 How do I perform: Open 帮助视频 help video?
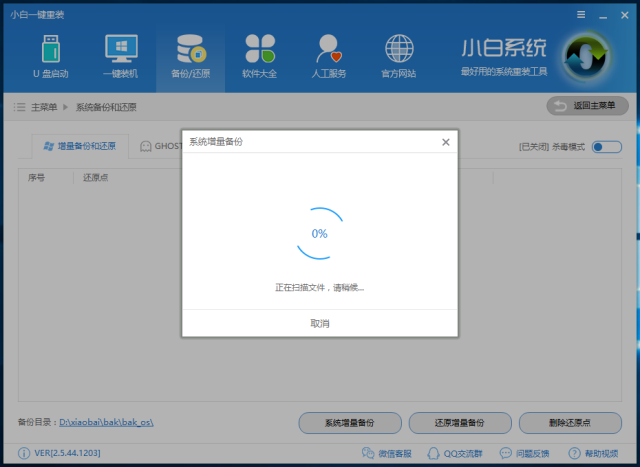coord(593,453)
